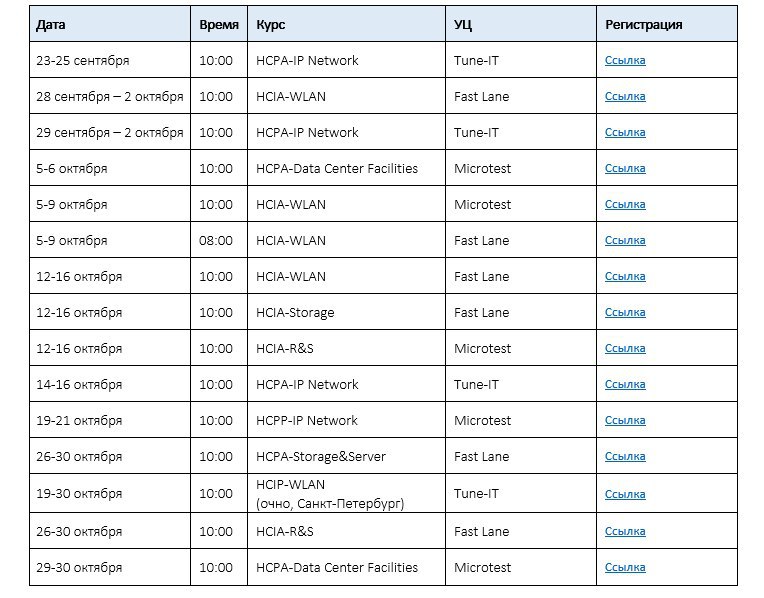764x598 pixels.
Task: Click Ссылка for 26-30 октября HCIA-R&S
Action: click(625, 531)
